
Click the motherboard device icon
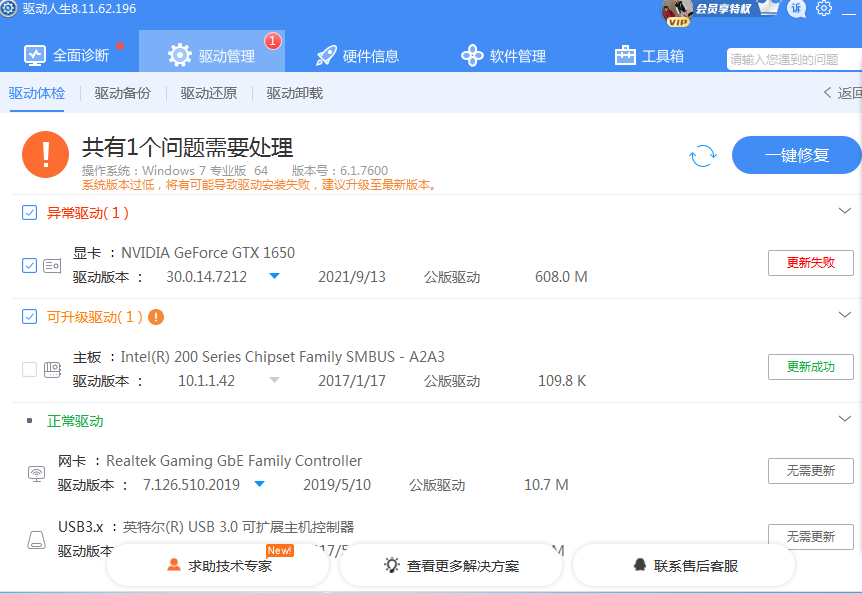point(52,369)
